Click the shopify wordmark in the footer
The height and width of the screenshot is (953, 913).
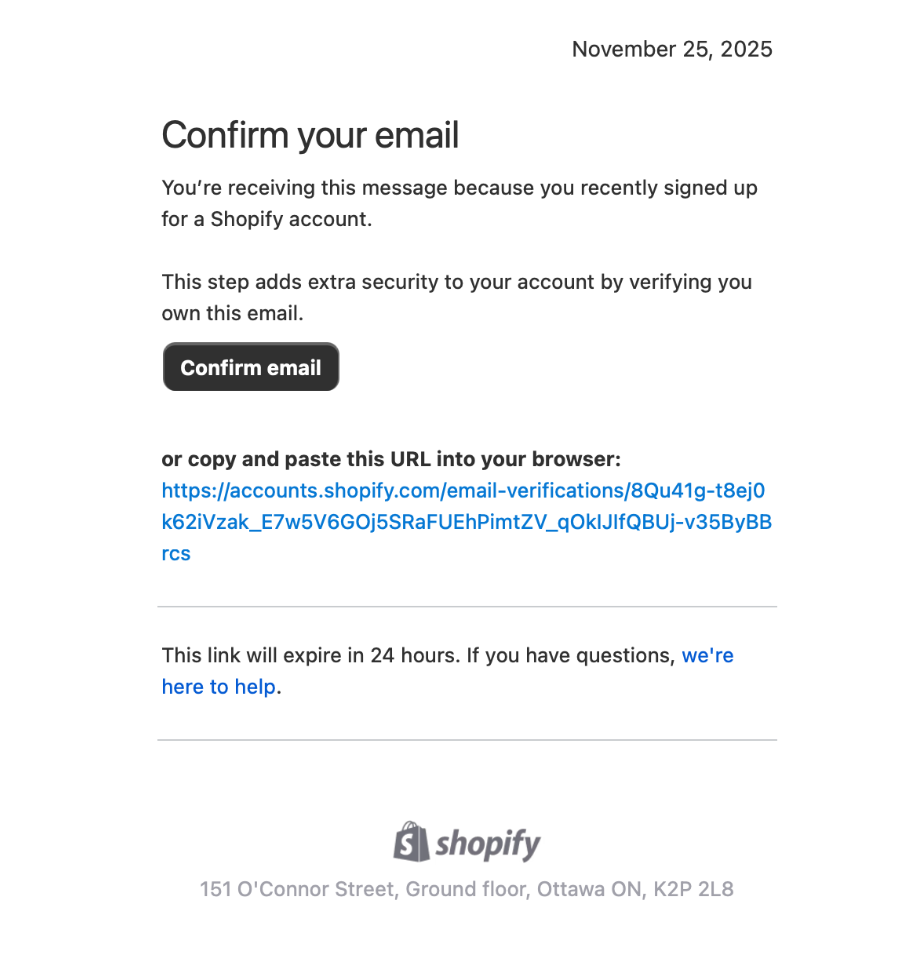coord(488,844)
